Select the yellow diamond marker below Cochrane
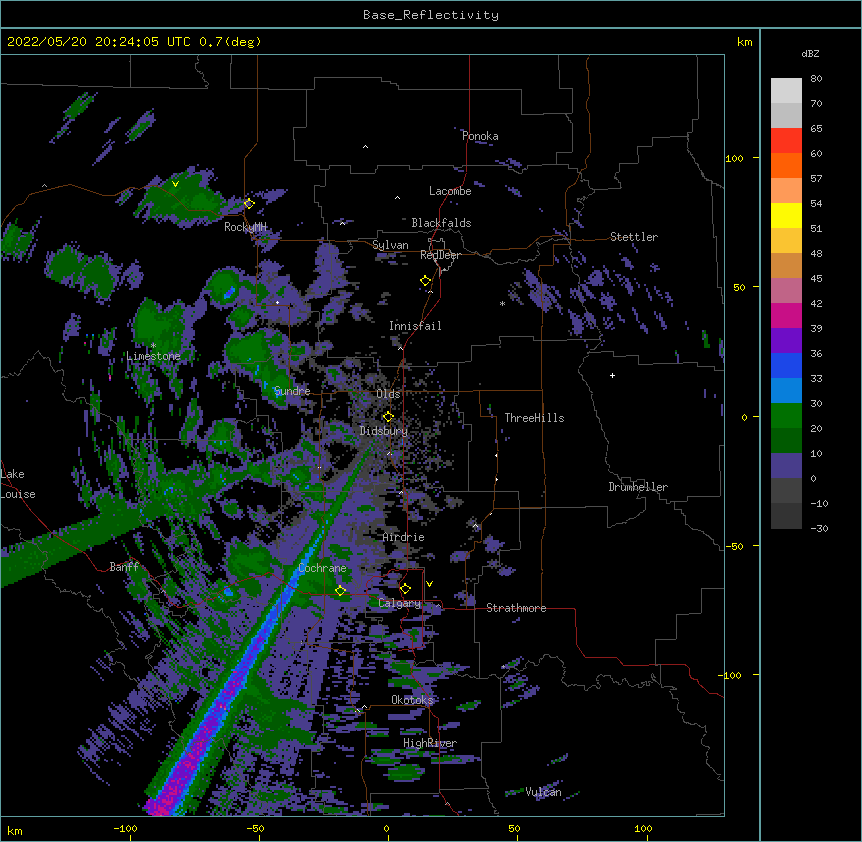862x842 pixels. point(340,591)
